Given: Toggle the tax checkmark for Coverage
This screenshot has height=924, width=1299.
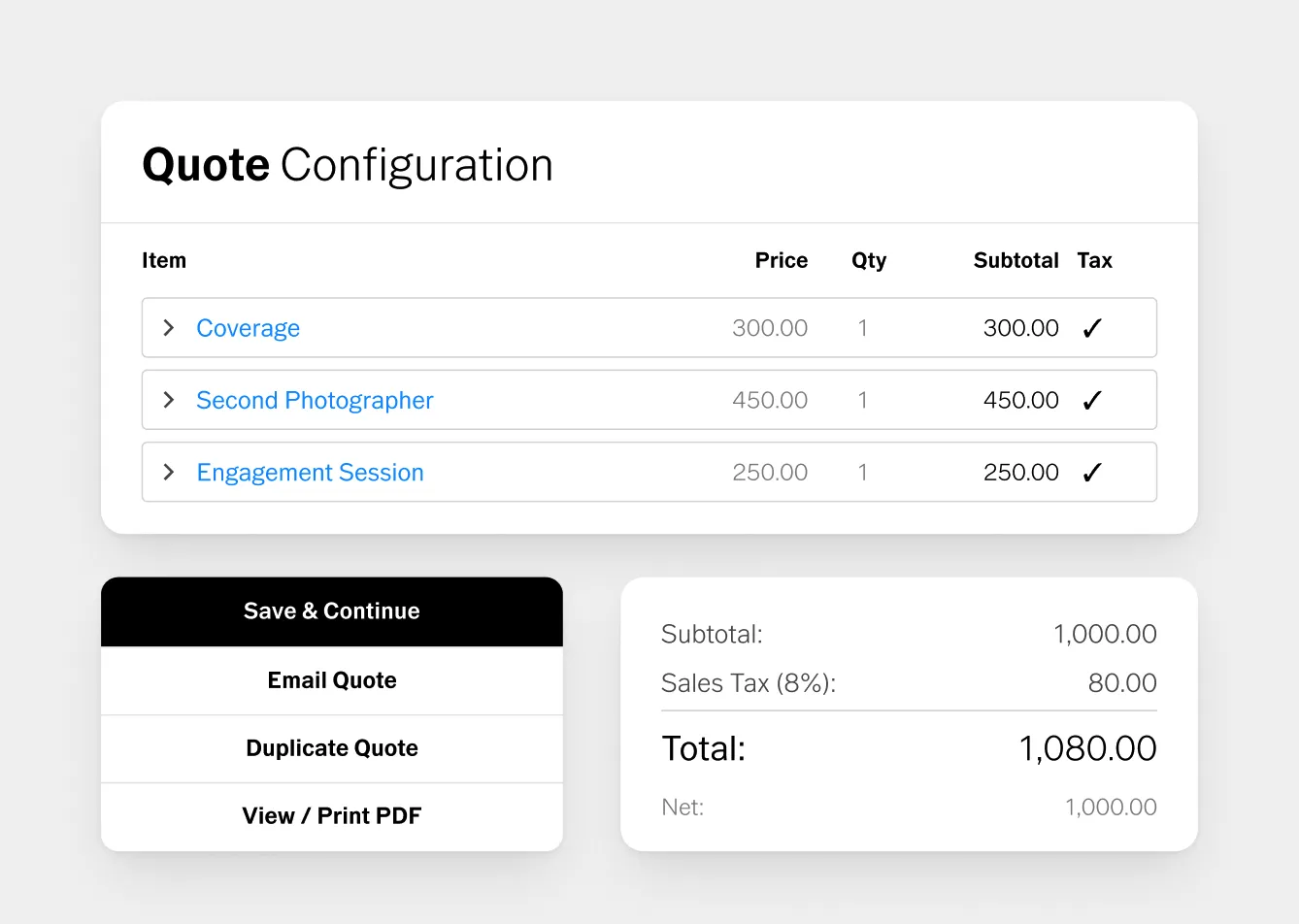Looking at the screenshot, I should [x=1092, y=329].
